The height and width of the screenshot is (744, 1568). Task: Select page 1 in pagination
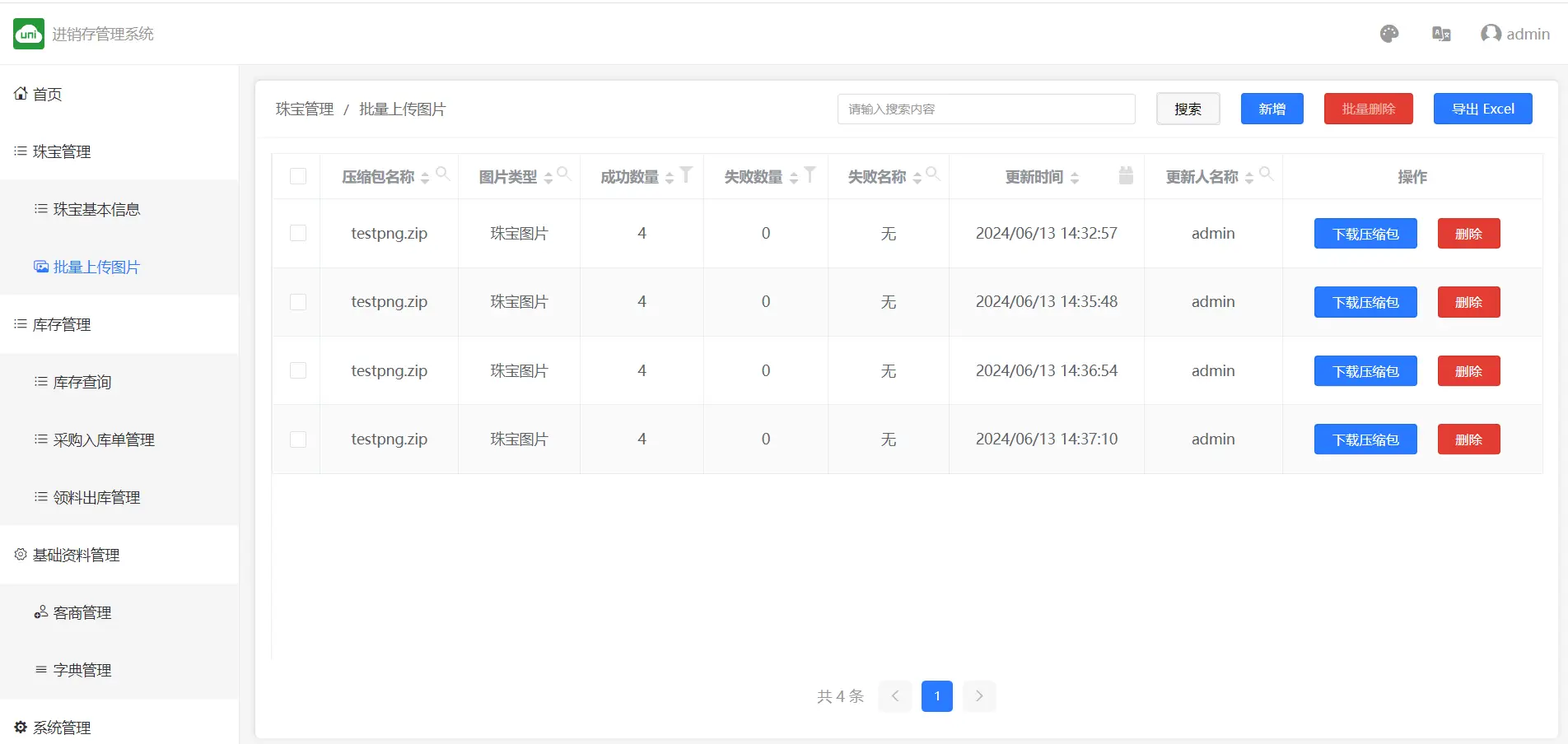click(936, 696)
